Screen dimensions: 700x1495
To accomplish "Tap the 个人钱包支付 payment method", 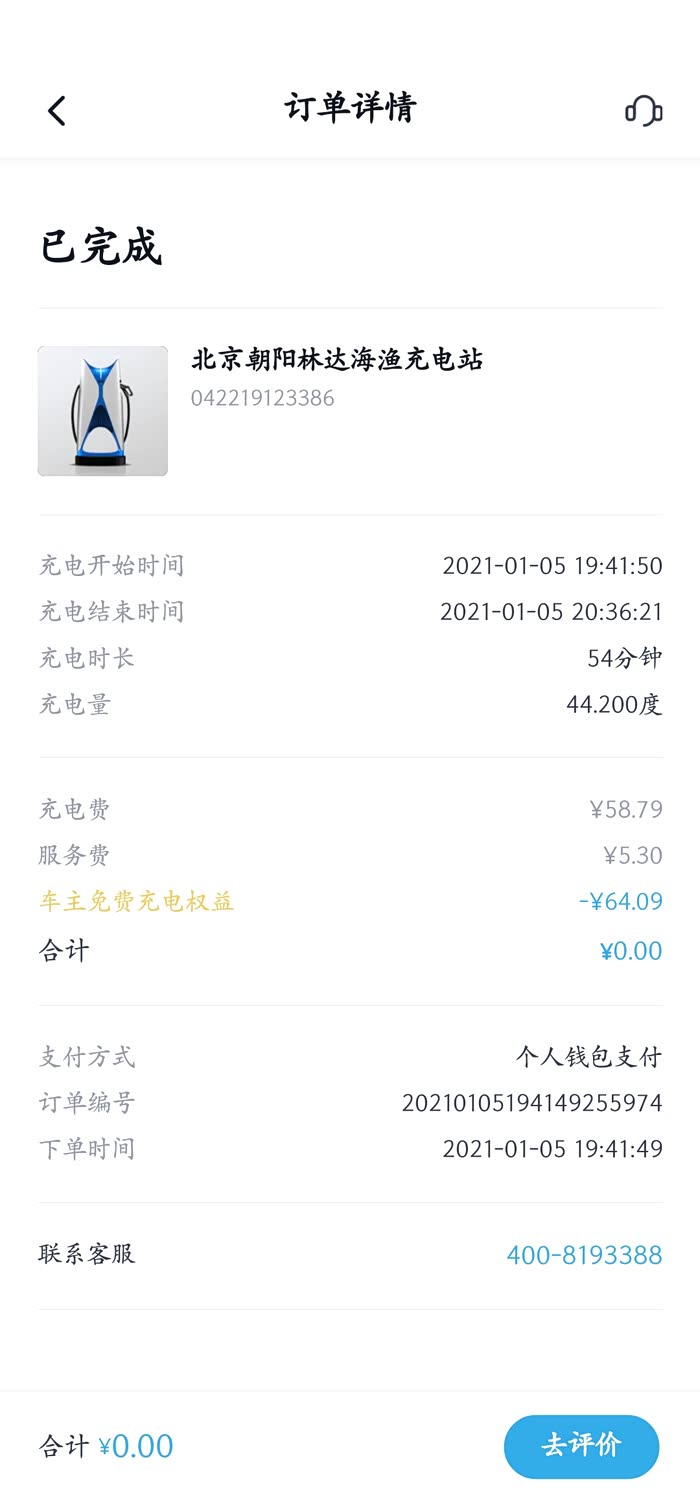I will click(589, 1057).
